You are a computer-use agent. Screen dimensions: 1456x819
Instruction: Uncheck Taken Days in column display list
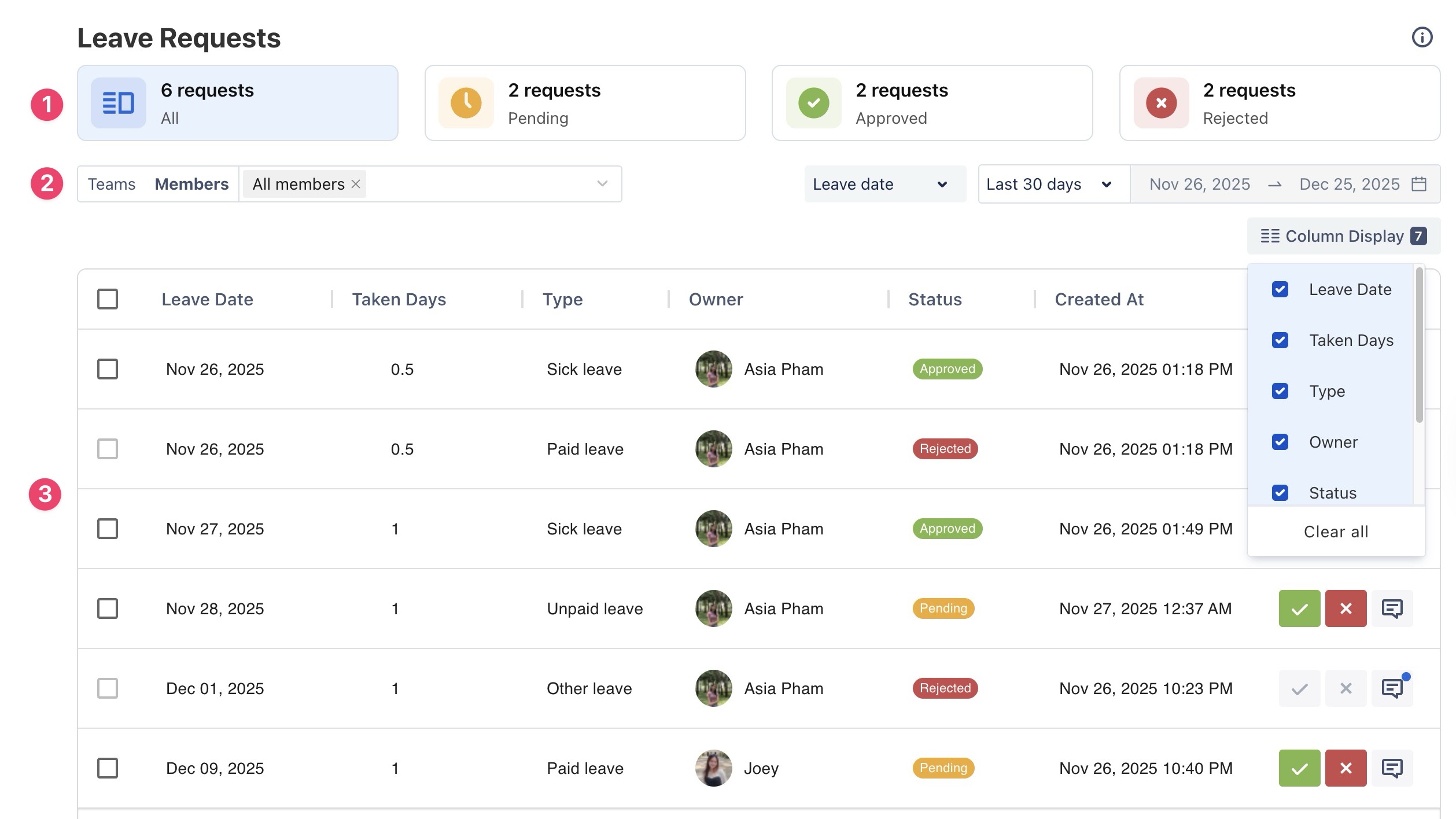[x=1280, y=340]
